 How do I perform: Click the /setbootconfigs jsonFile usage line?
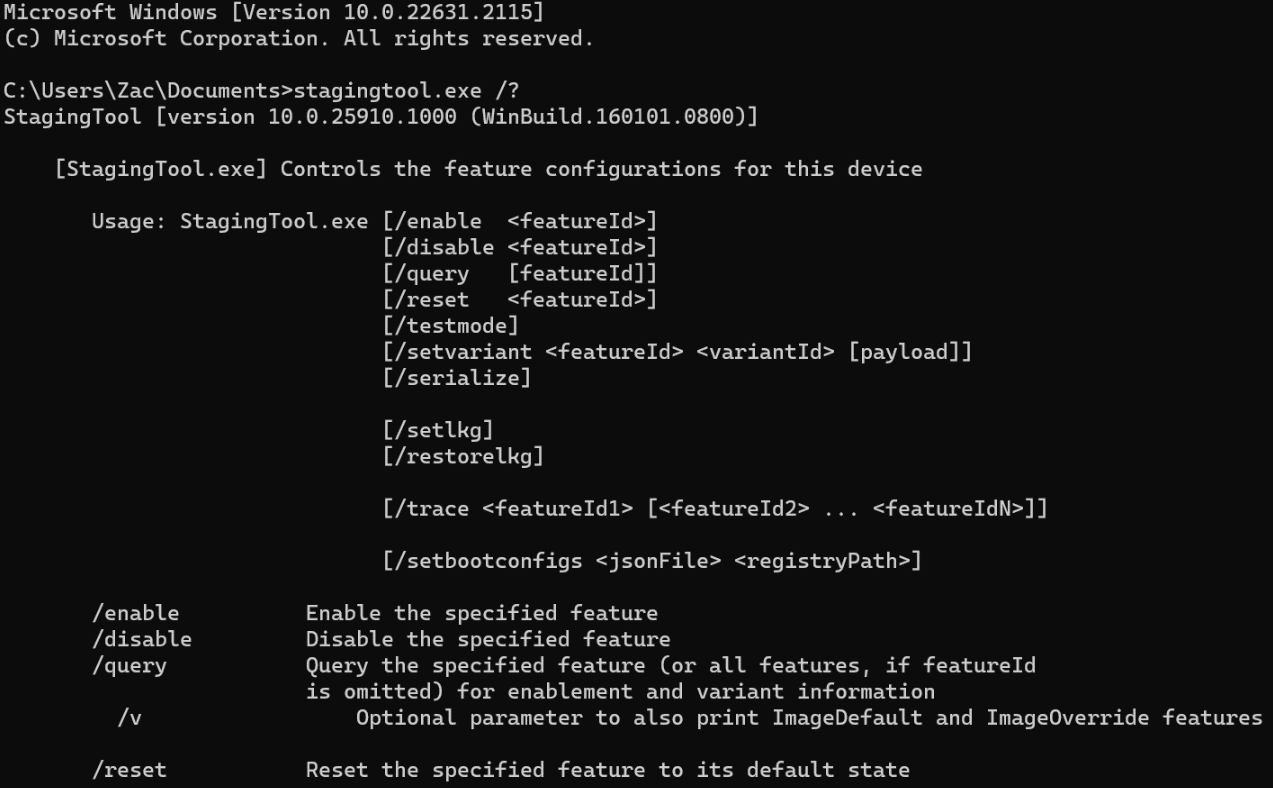point(652,561)
